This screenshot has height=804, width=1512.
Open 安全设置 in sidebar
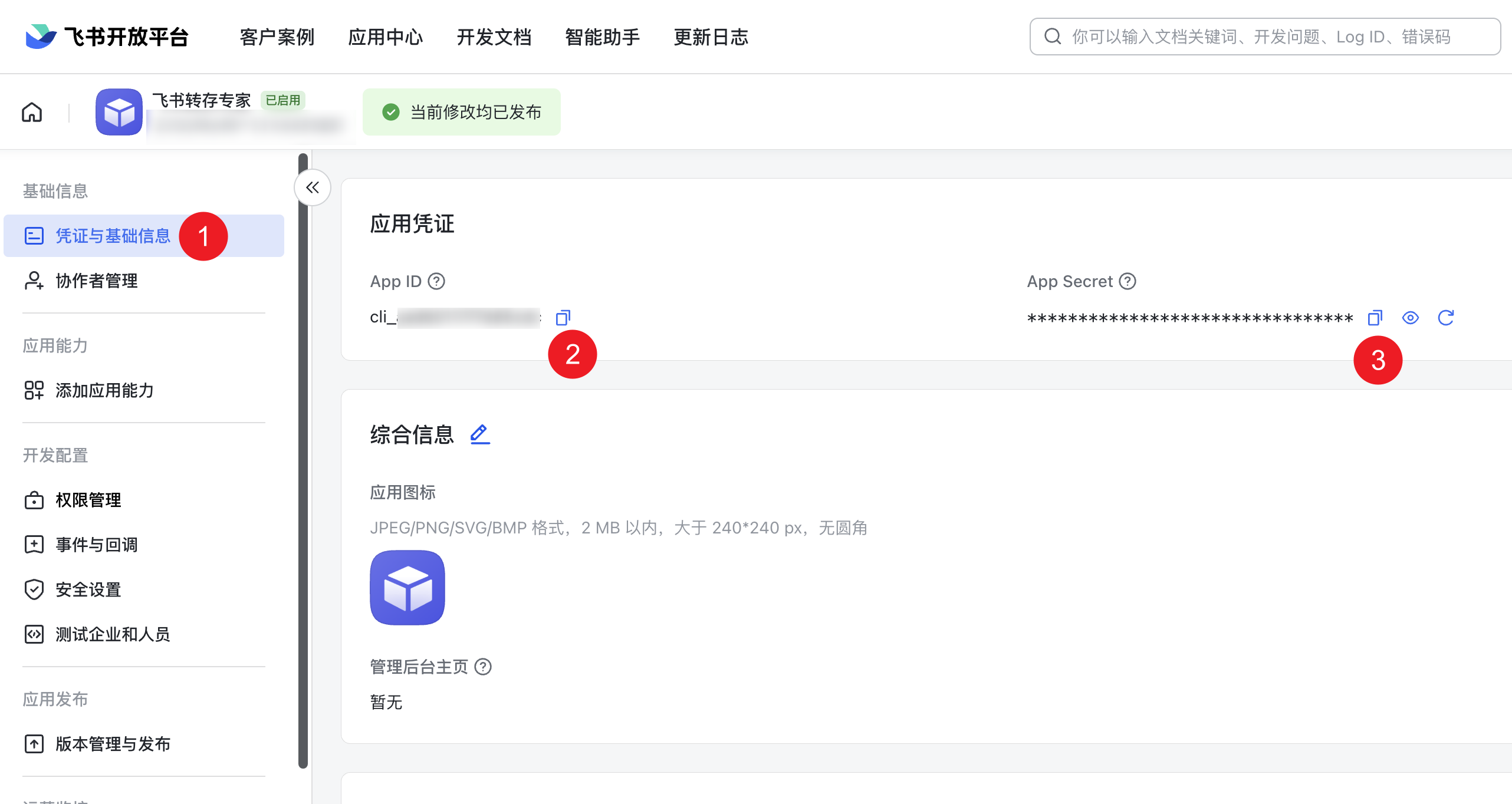click(x=144, y=589)
